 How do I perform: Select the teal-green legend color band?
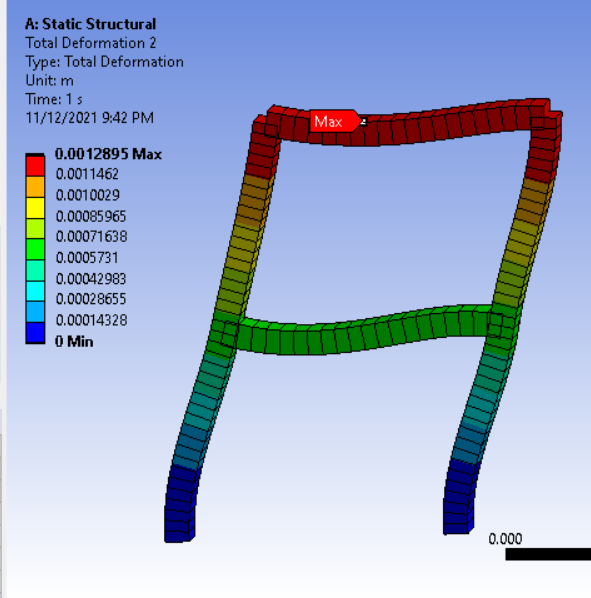pos(35,270)
